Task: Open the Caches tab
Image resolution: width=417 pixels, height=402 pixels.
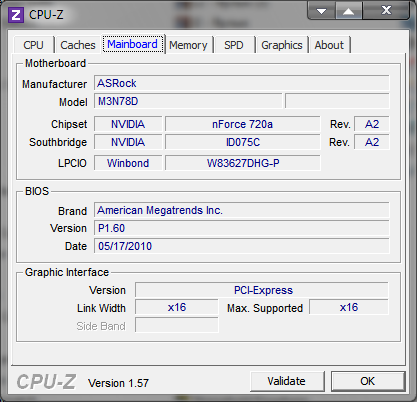Action: 78,45
